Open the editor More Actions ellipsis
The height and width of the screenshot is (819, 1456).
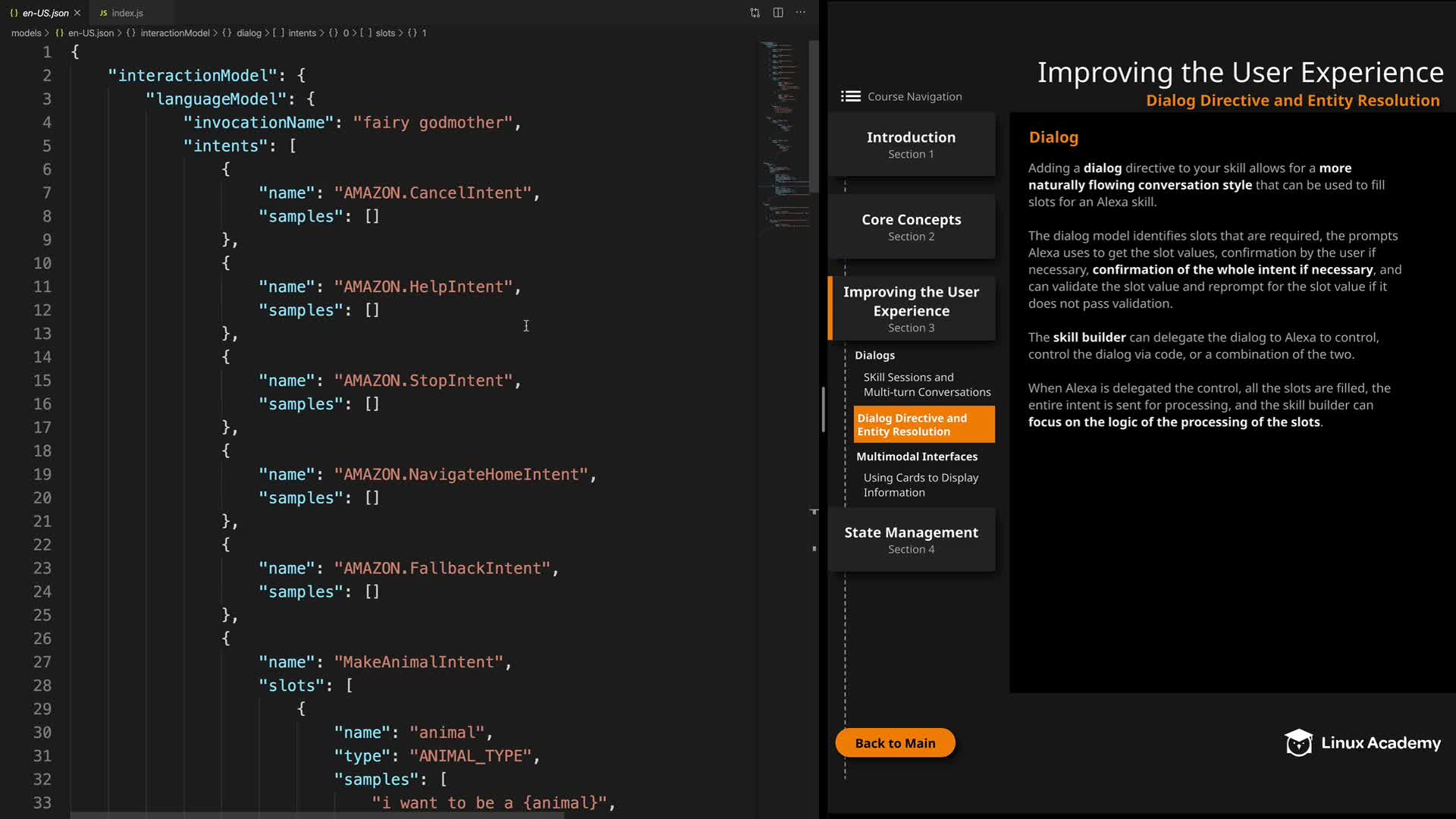point(801,13)
